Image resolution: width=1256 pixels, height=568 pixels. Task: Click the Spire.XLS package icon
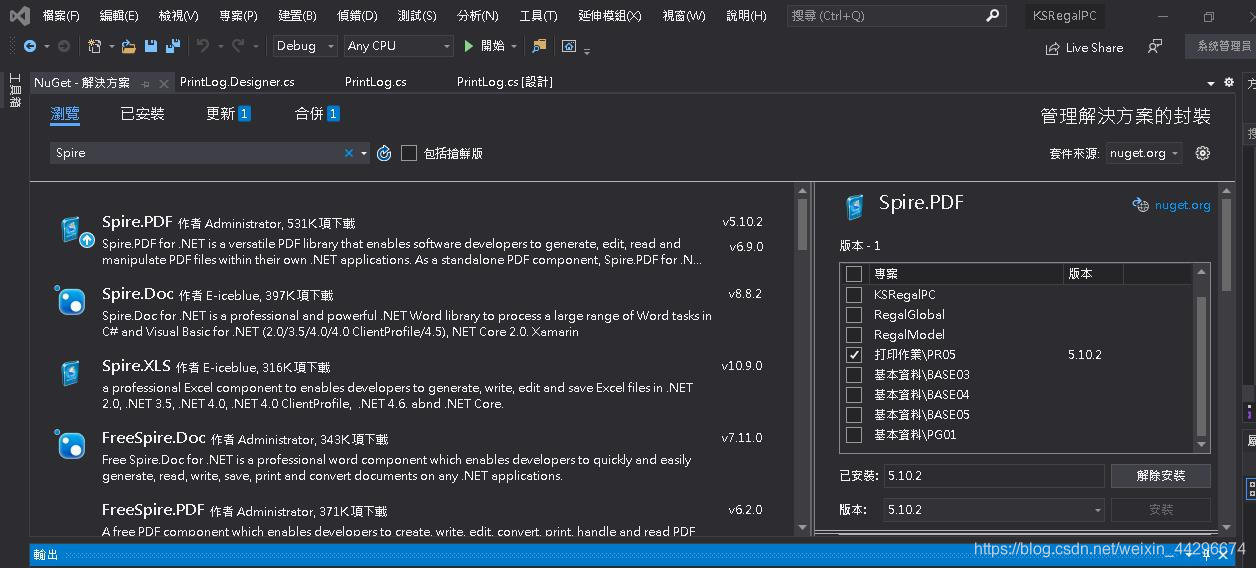70,373
